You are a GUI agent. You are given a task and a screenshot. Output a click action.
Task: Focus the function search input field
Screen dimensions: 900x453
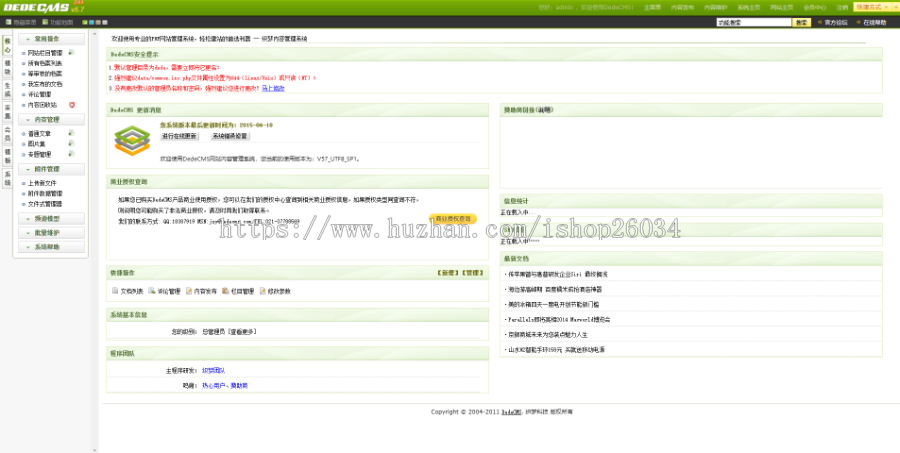click(754, 22)
